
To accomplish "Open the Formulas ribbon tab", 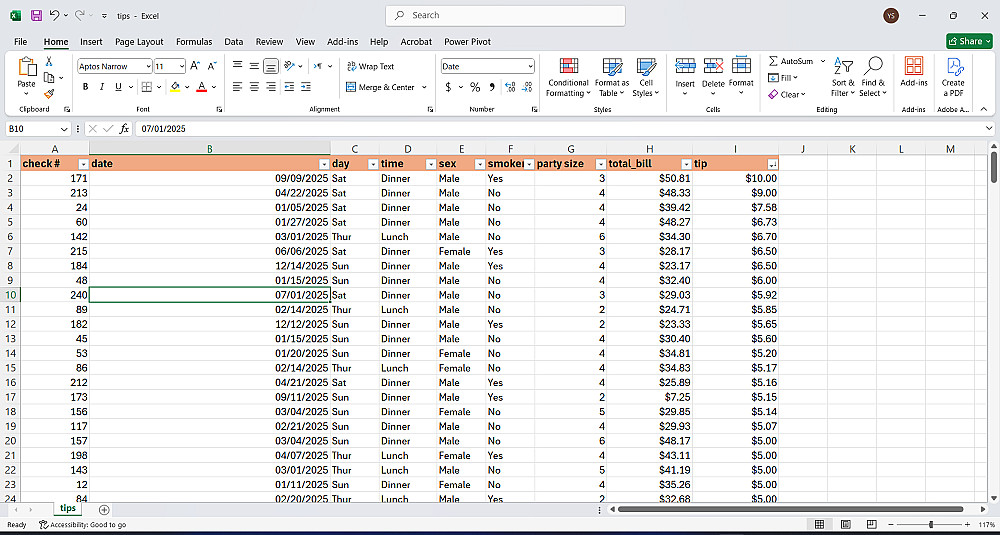I will pos(194,42).
